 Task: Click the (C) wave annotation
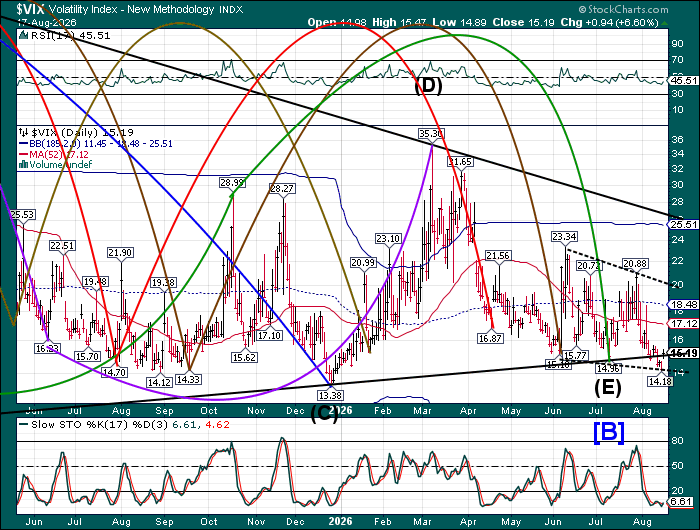pos(324,414)
